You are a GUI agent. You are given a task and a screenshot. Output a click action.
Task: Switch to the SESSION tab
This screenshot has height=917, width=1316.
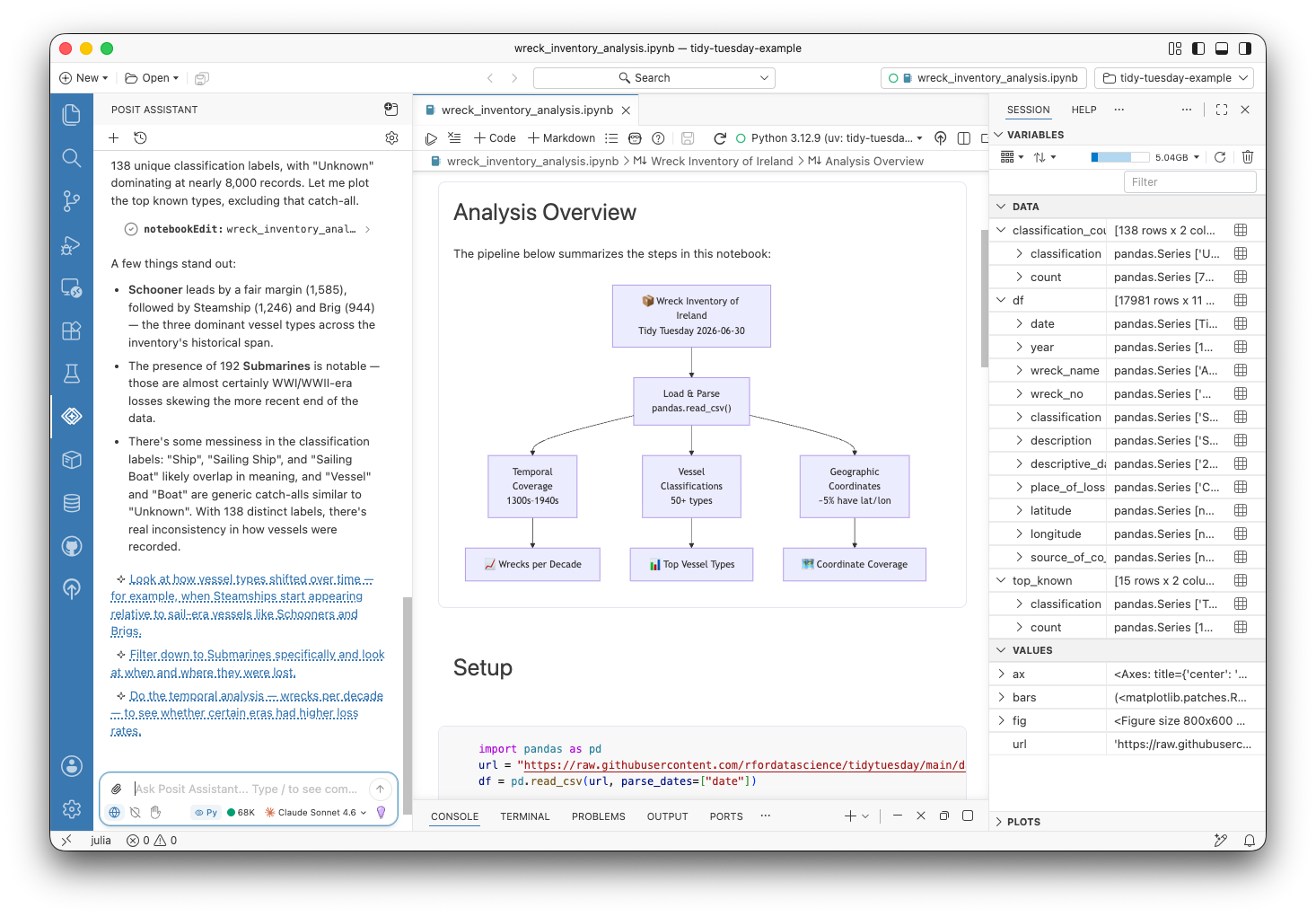pos(1028,110)
